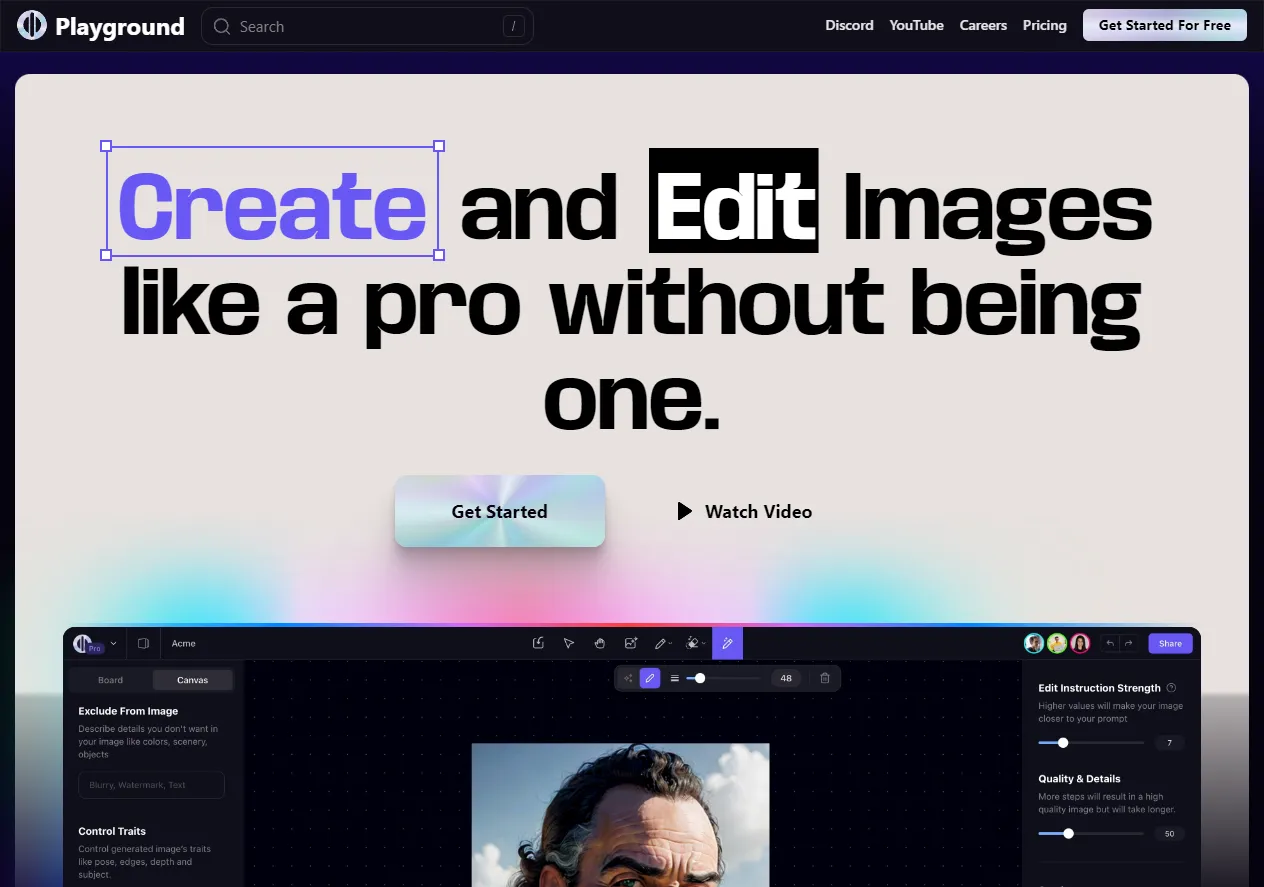Click the selected word Create in headline
1264x887 pixels.
pos(272,204)
